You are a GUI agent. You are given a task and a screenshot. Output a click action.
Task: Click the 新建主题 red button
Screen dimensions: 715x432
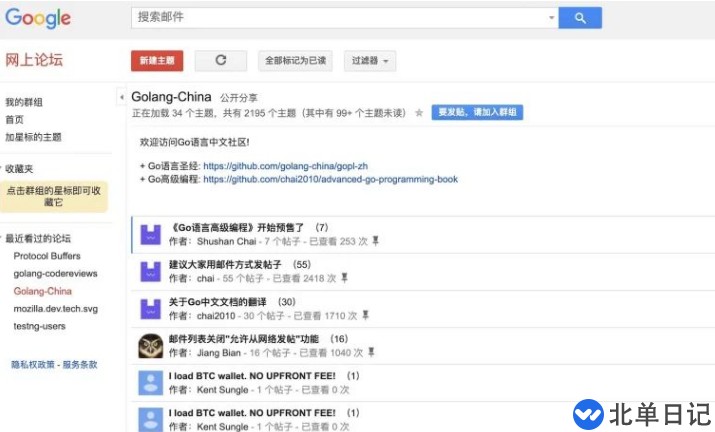click(x=157, y=61)
